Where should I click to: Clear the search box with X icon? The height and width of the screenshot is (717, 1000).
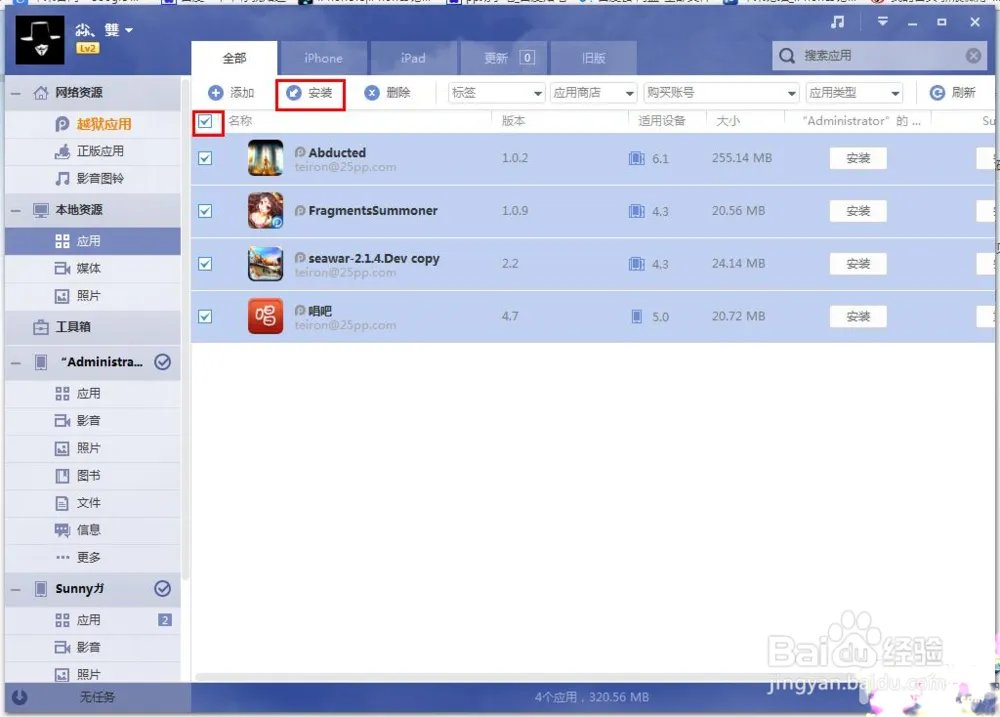973,56
